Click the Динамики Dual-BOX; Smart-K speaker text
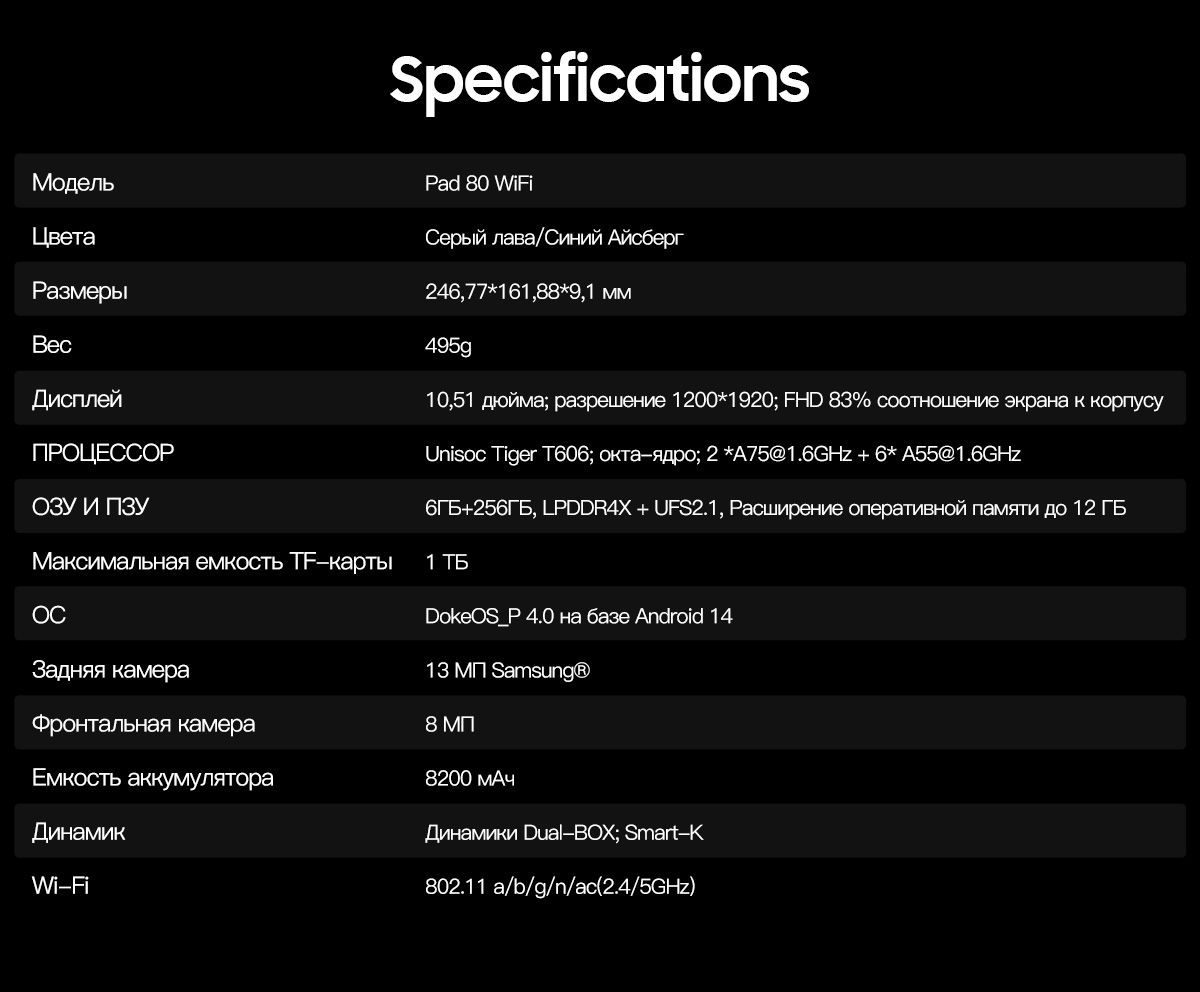The image size is (1200, 992). [564, 832]
